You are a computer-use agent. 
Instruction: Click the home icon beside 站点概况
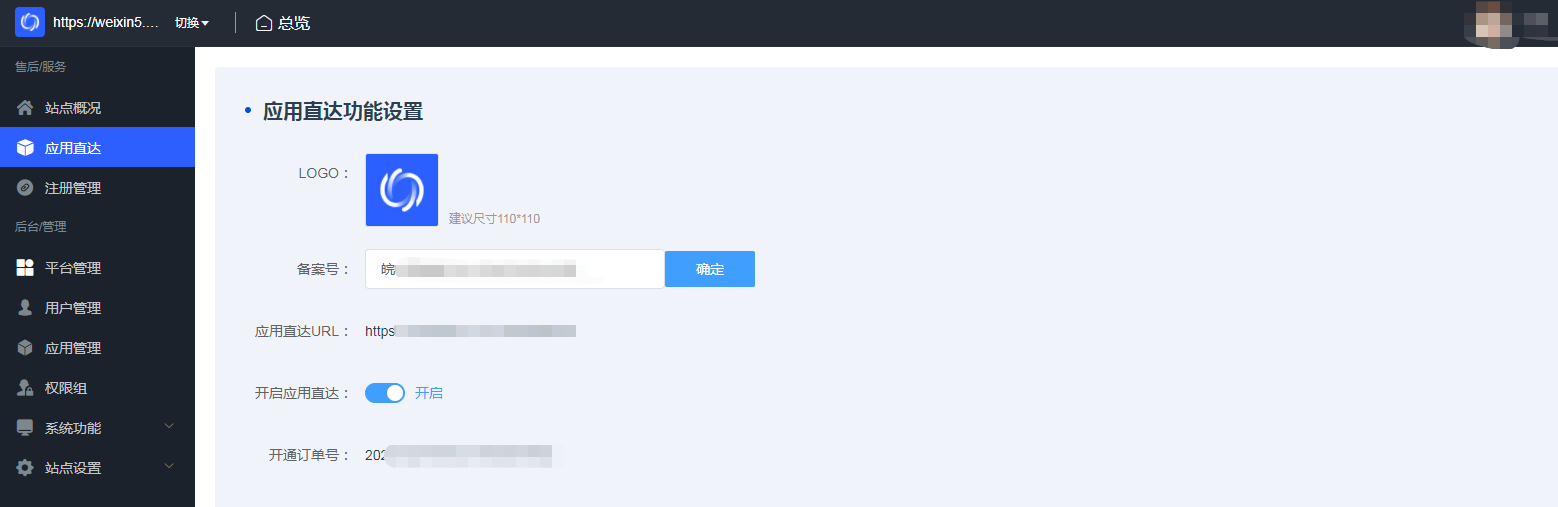pyautogui.click(x=25, y=107)
